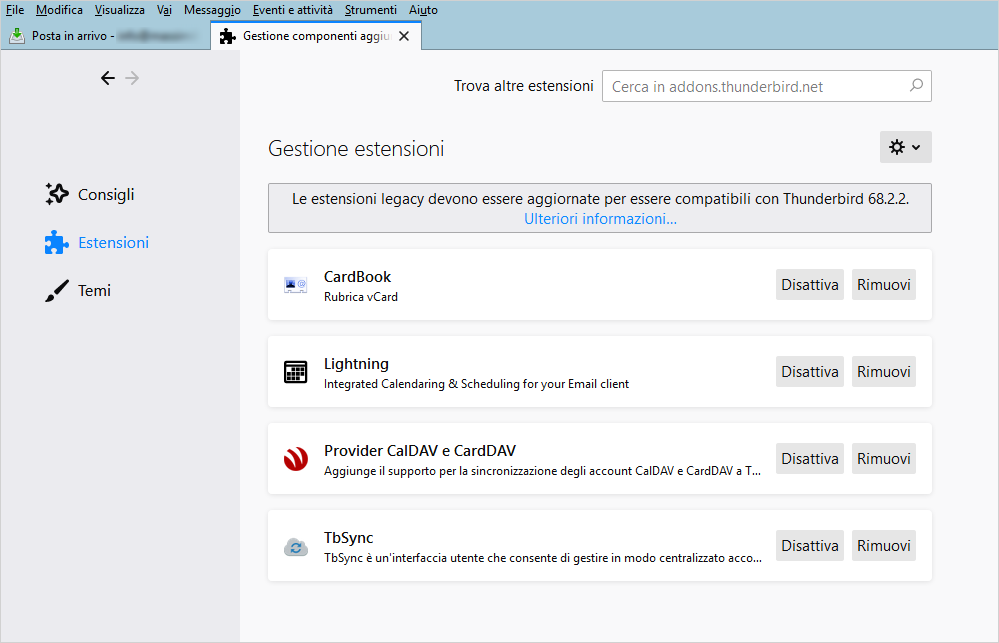Disable the CardBook extension
The image size is (999, 643).
[x=810, y=284]
